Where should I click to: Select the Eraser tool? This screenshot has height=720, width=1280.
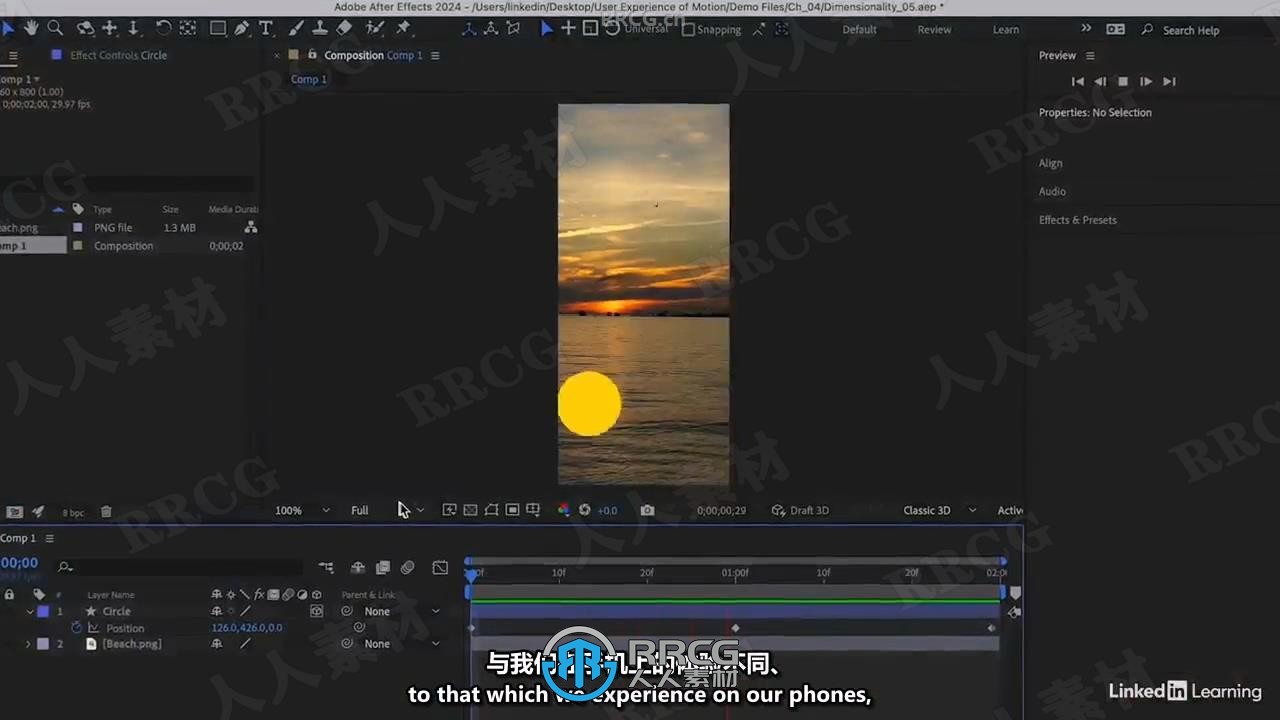tap(344, 28)
